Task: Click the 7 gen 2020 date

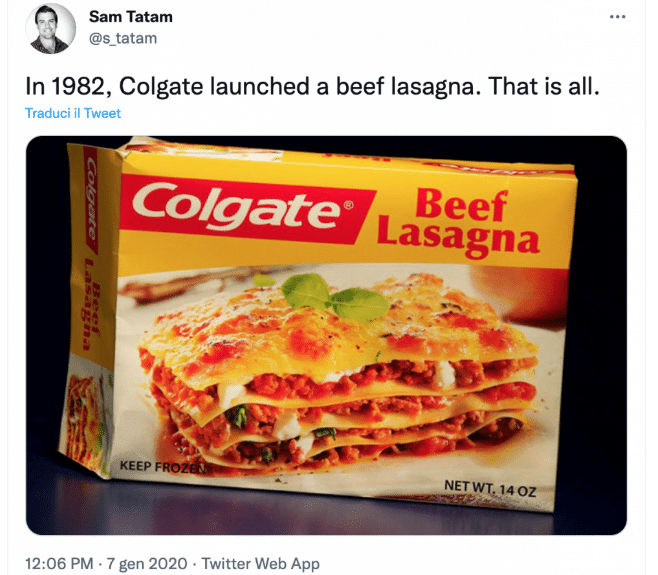Action: pyautogui.click(x=147, y=563)
